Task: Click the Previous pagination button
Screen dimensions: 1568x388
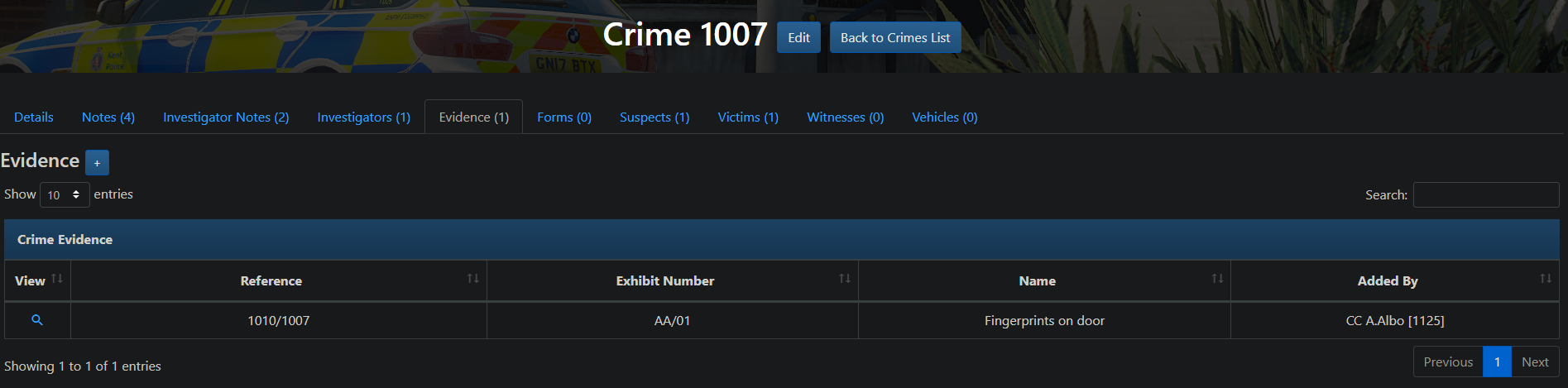Action: [1448, 362]
